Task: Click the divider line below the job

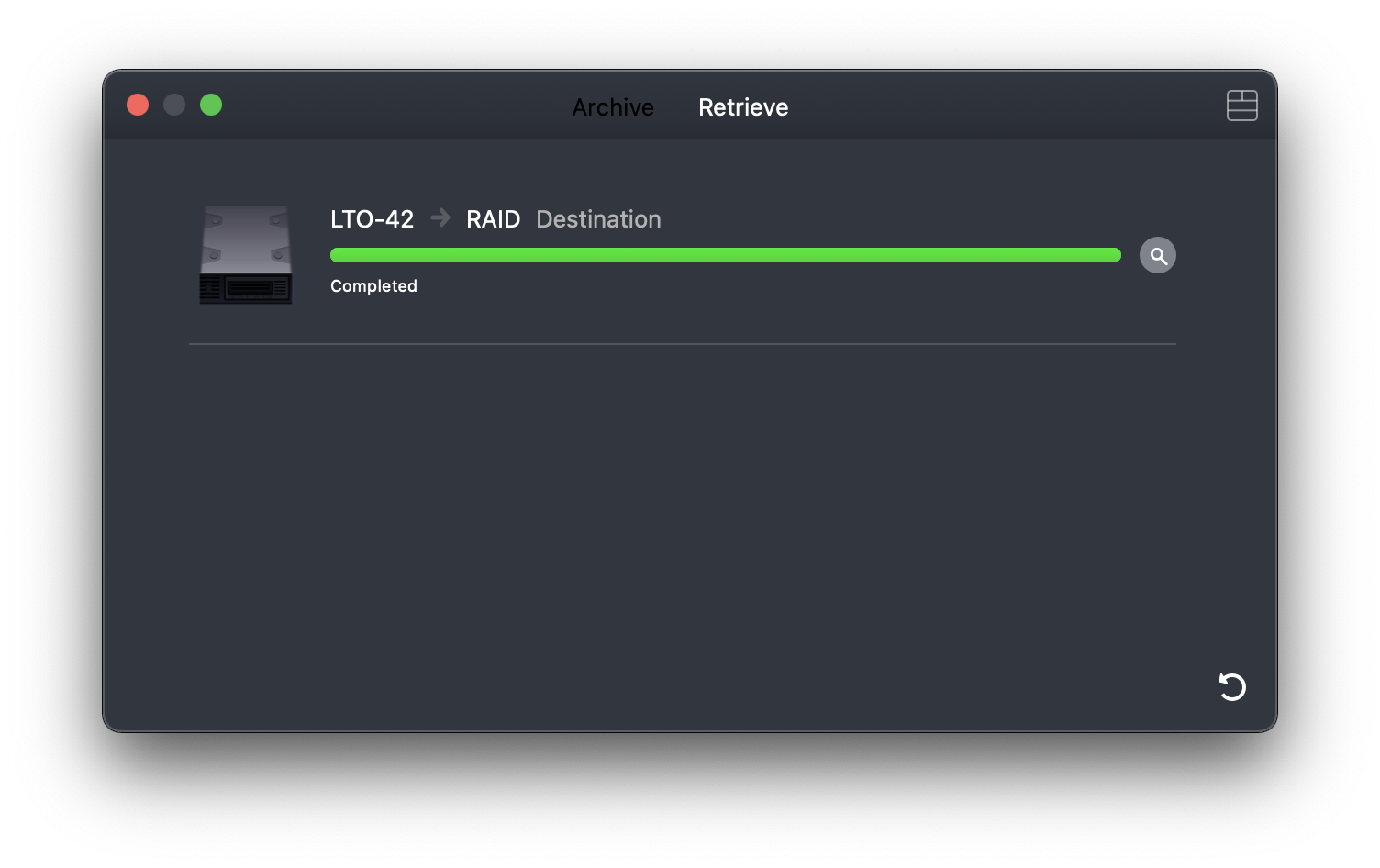Action: [x=682, y=344]
